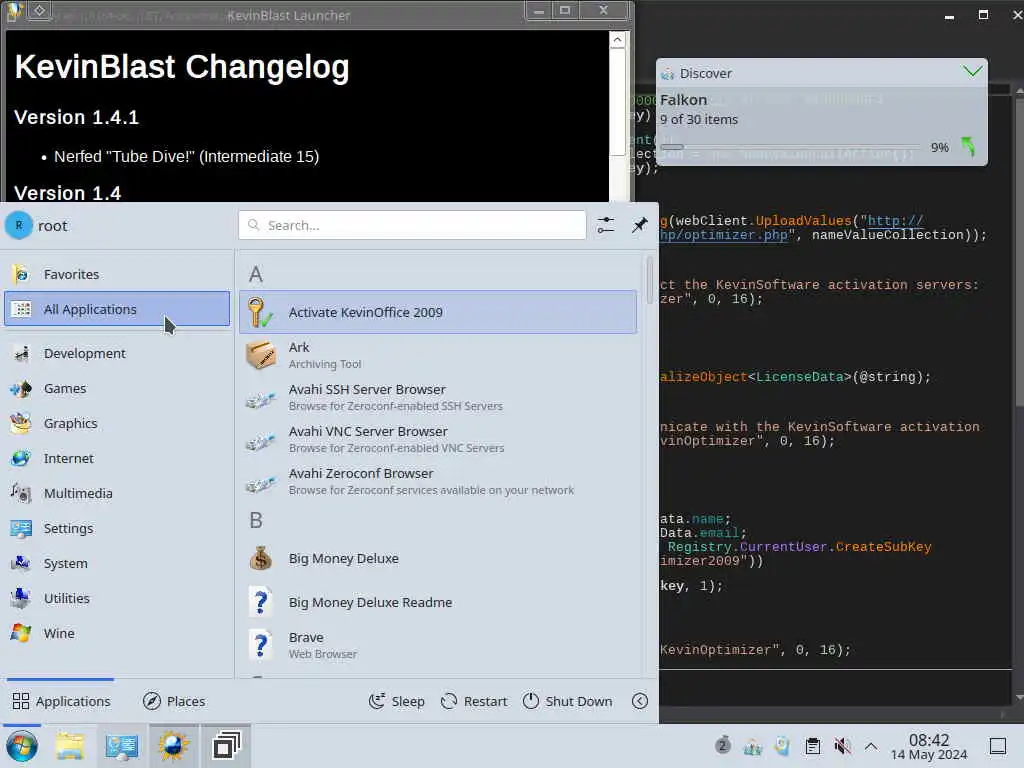Expand more session options arrow
This screenshot has width=1024, height=768.
pos(640,701)
